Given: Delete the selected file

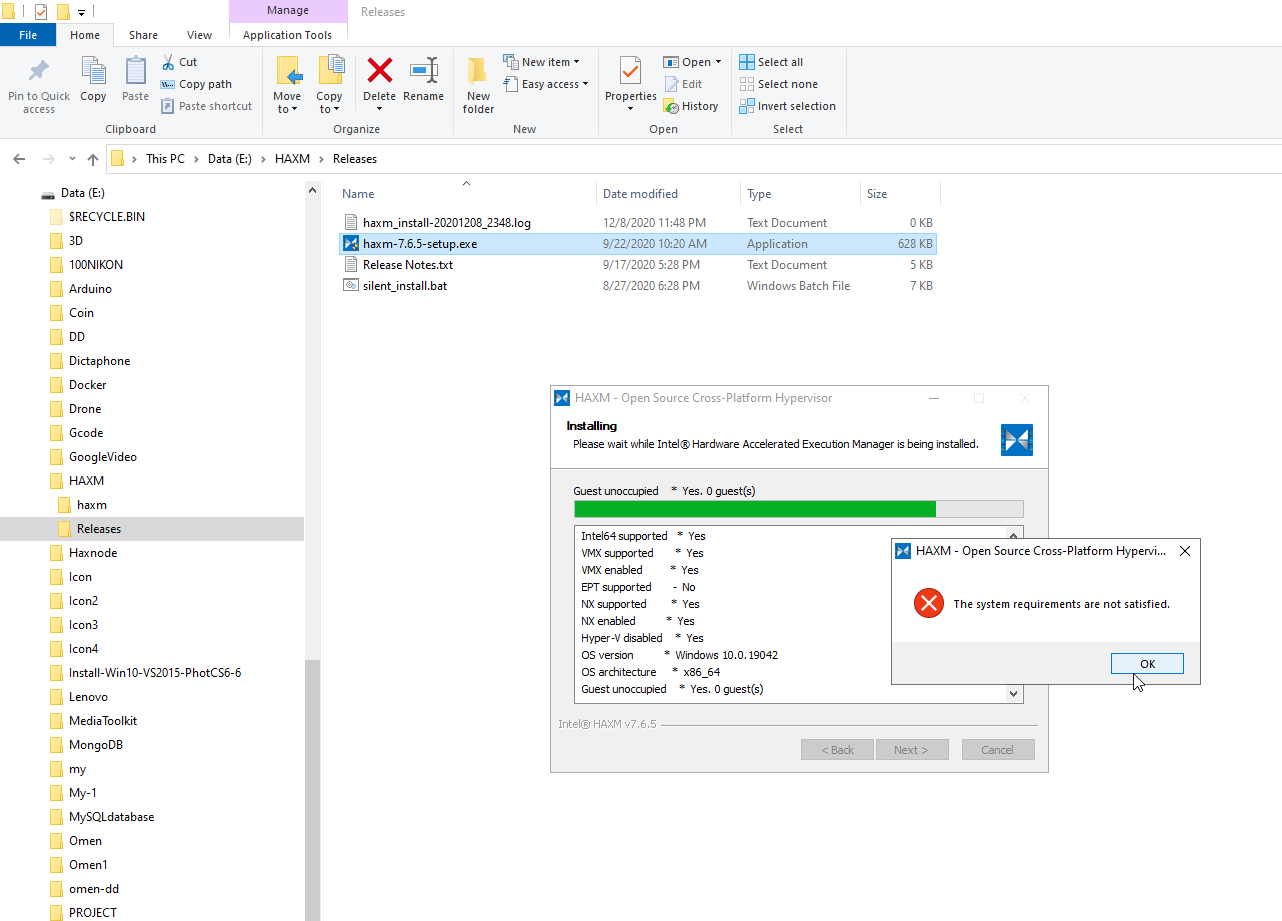Looking at the screenshot, I should [x=379, y=85].
